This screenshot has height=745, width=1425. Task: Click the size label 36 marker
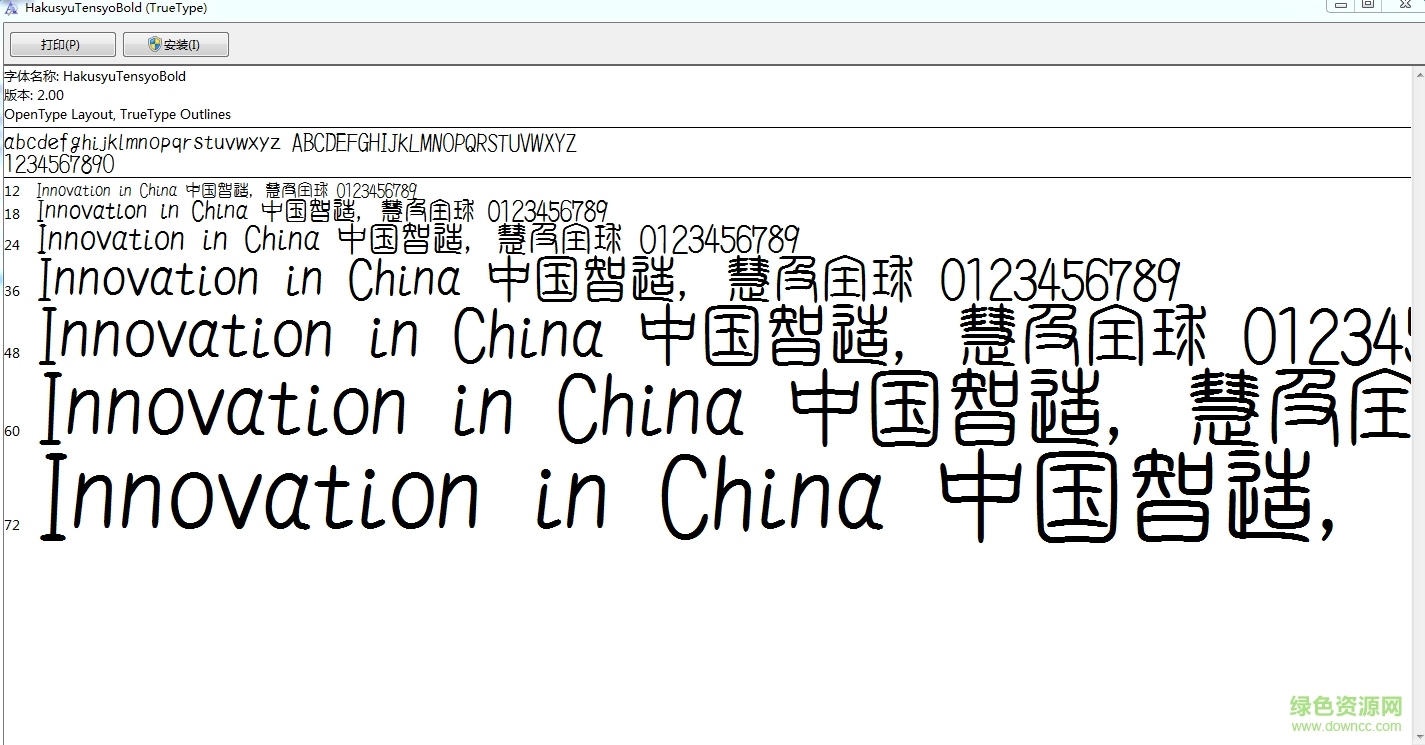coord(12,290)
